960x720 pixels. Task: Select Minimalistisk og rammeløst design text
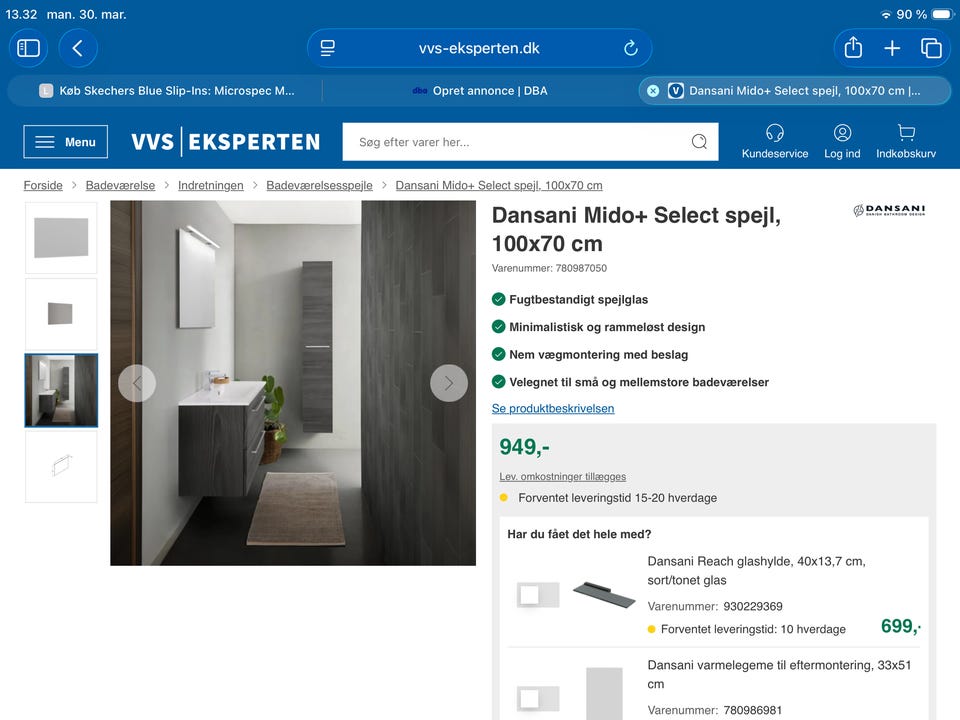point(607,327)
